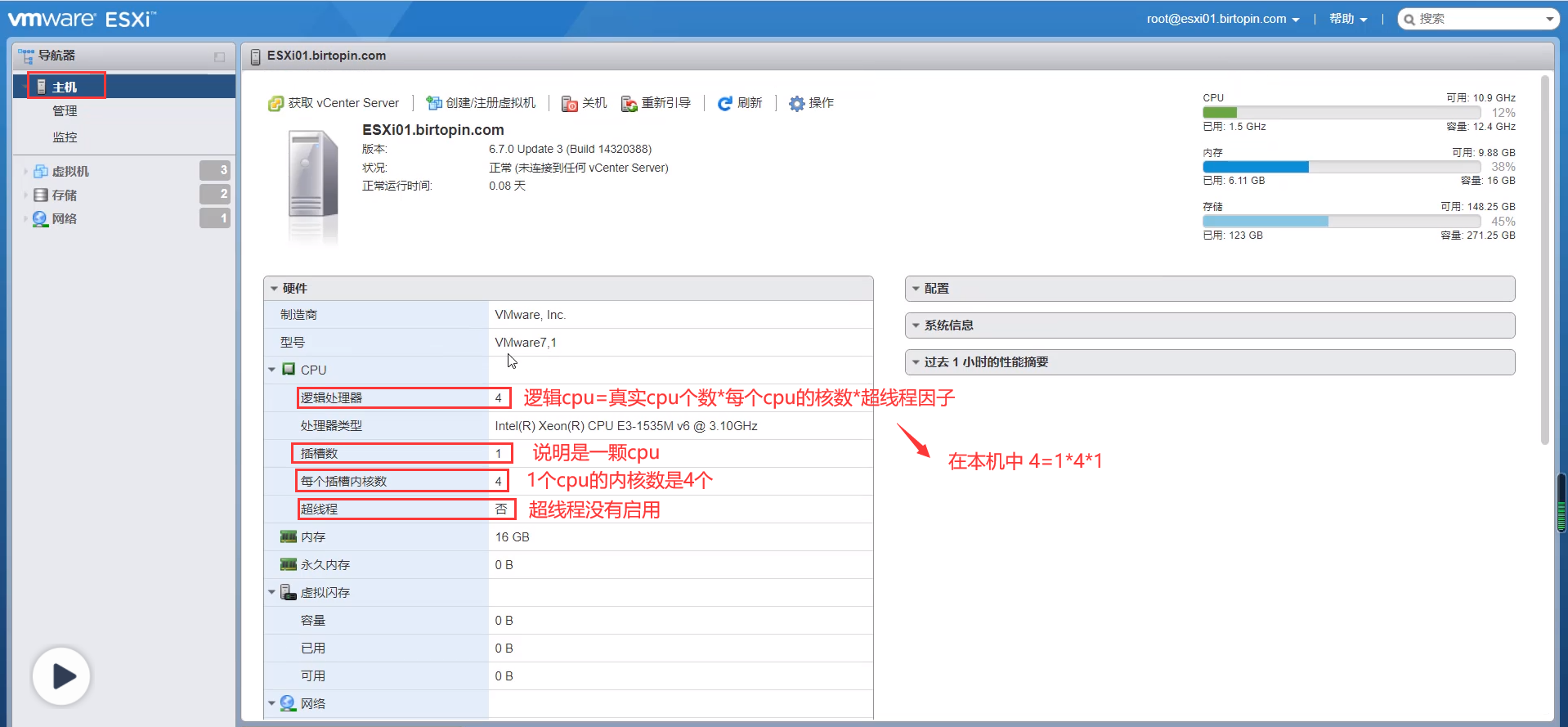
Task: Expand the 网络 navigator node arrow
Action: coord(25,218)
